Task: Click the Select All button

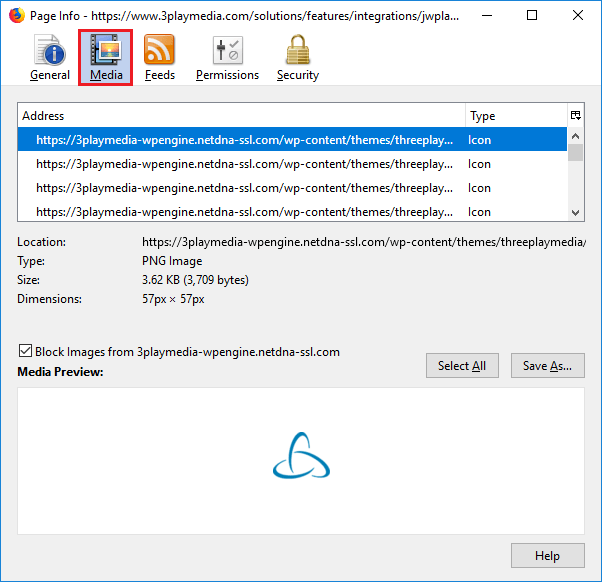Action: coord(462,366)
